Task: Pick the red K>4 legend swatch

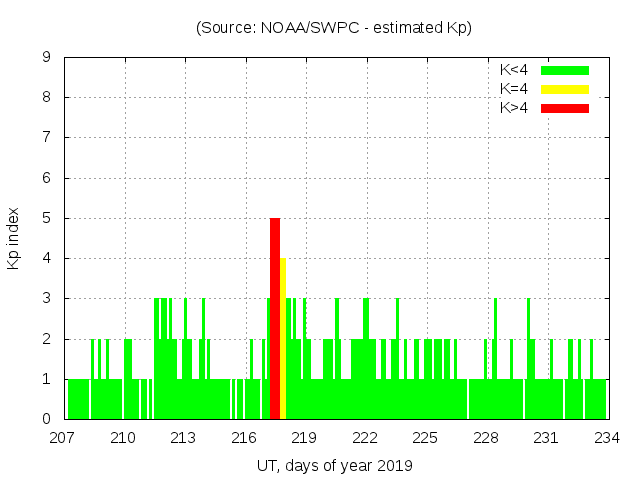Action: (x=565, y=108)
